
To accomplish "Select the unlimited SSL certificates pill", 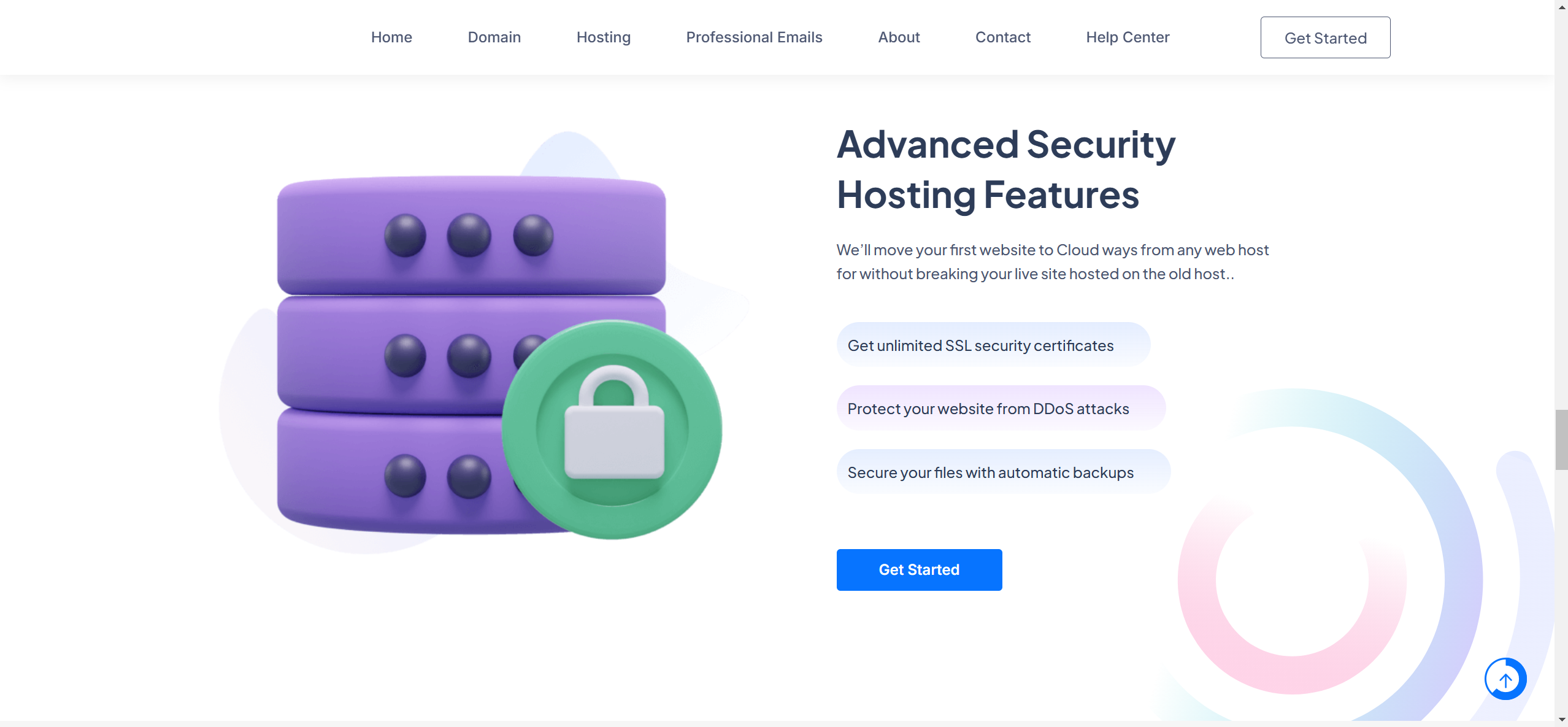I will (x=993, y=345).
